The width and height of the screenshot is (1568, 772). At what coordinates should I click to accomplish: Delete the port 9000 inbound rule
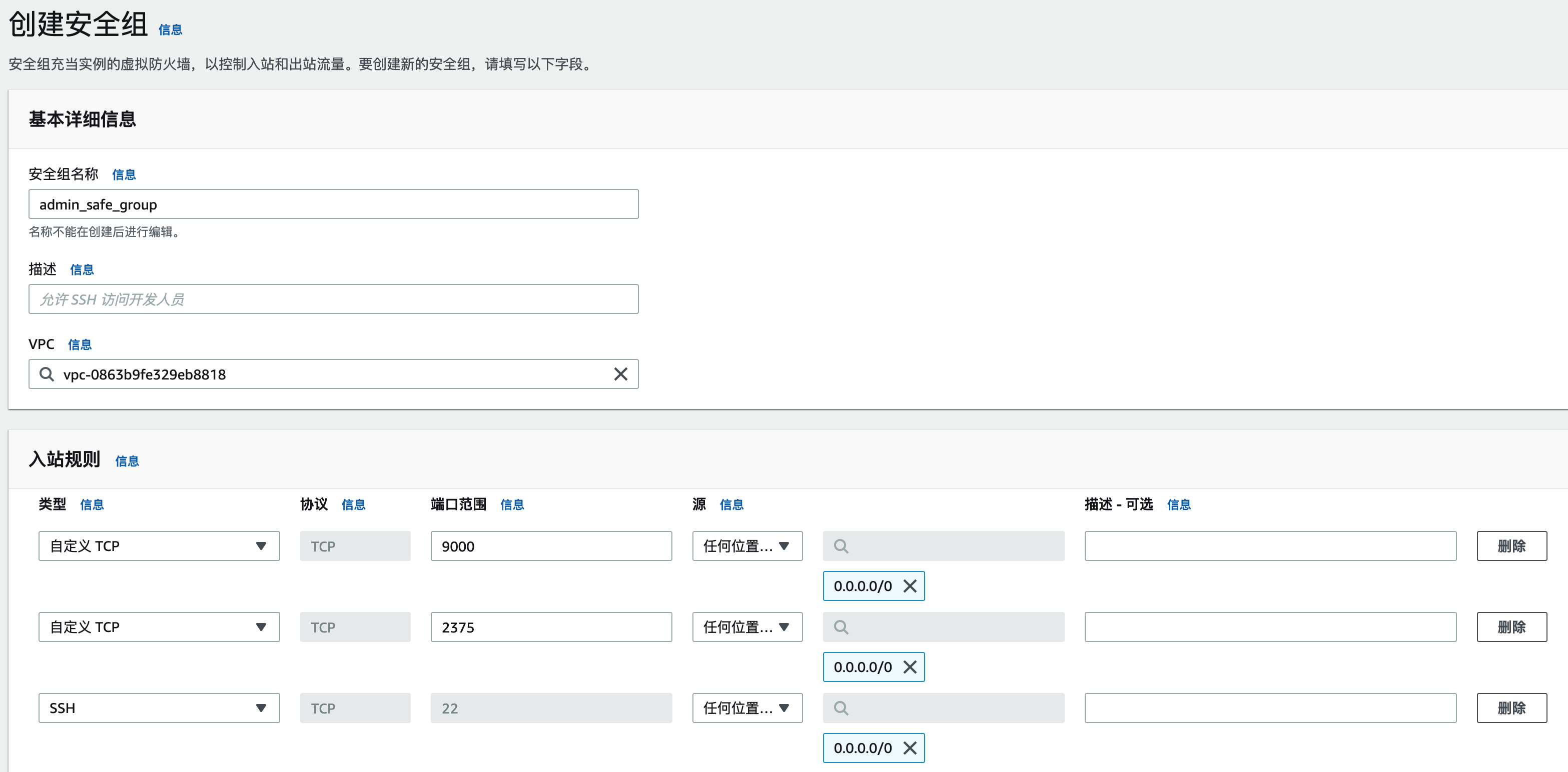pyautogui.click(x=1511, y=545)
